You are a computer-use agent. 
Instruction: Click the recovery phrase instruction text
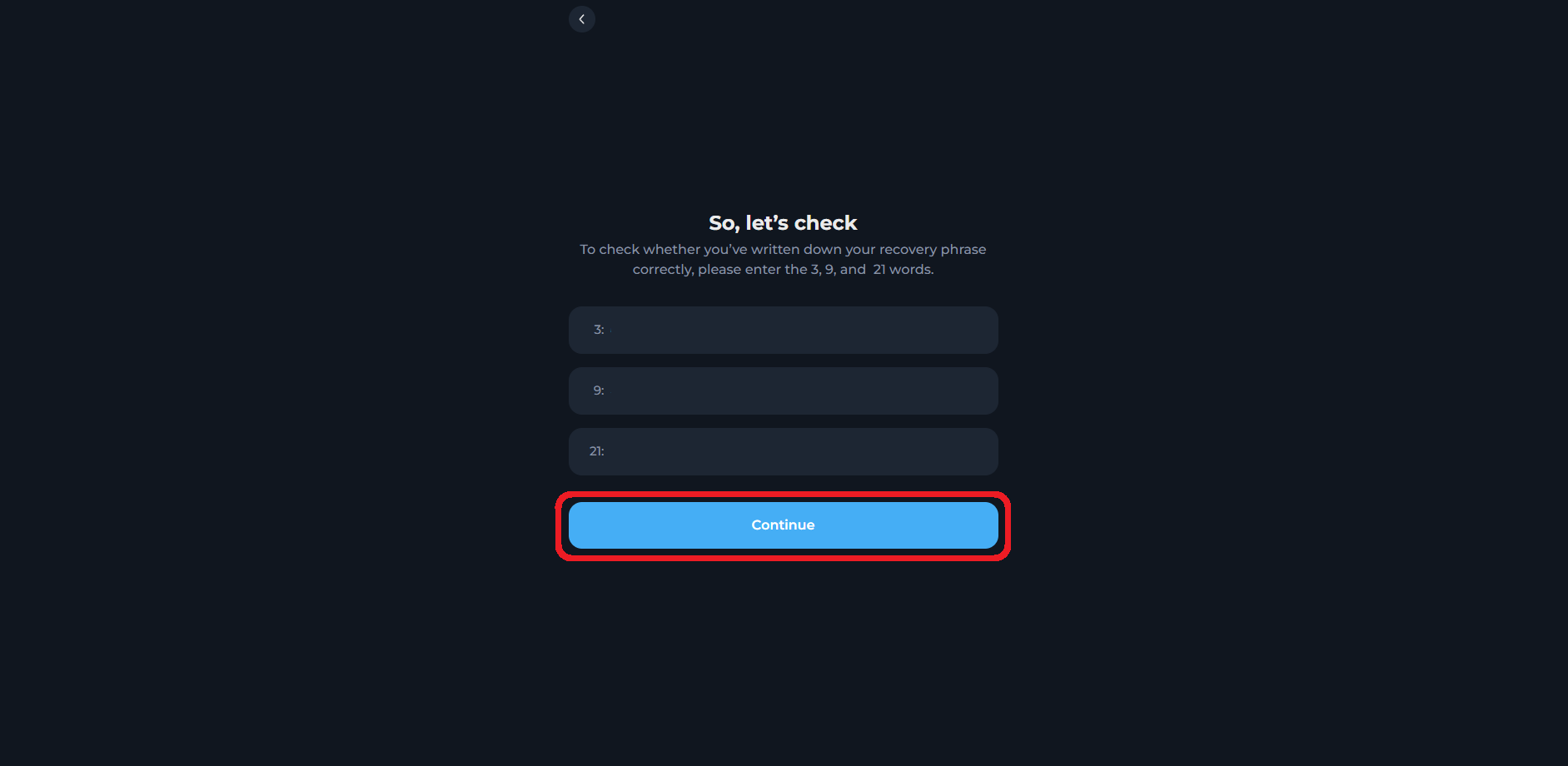click(x=783, y=259)
